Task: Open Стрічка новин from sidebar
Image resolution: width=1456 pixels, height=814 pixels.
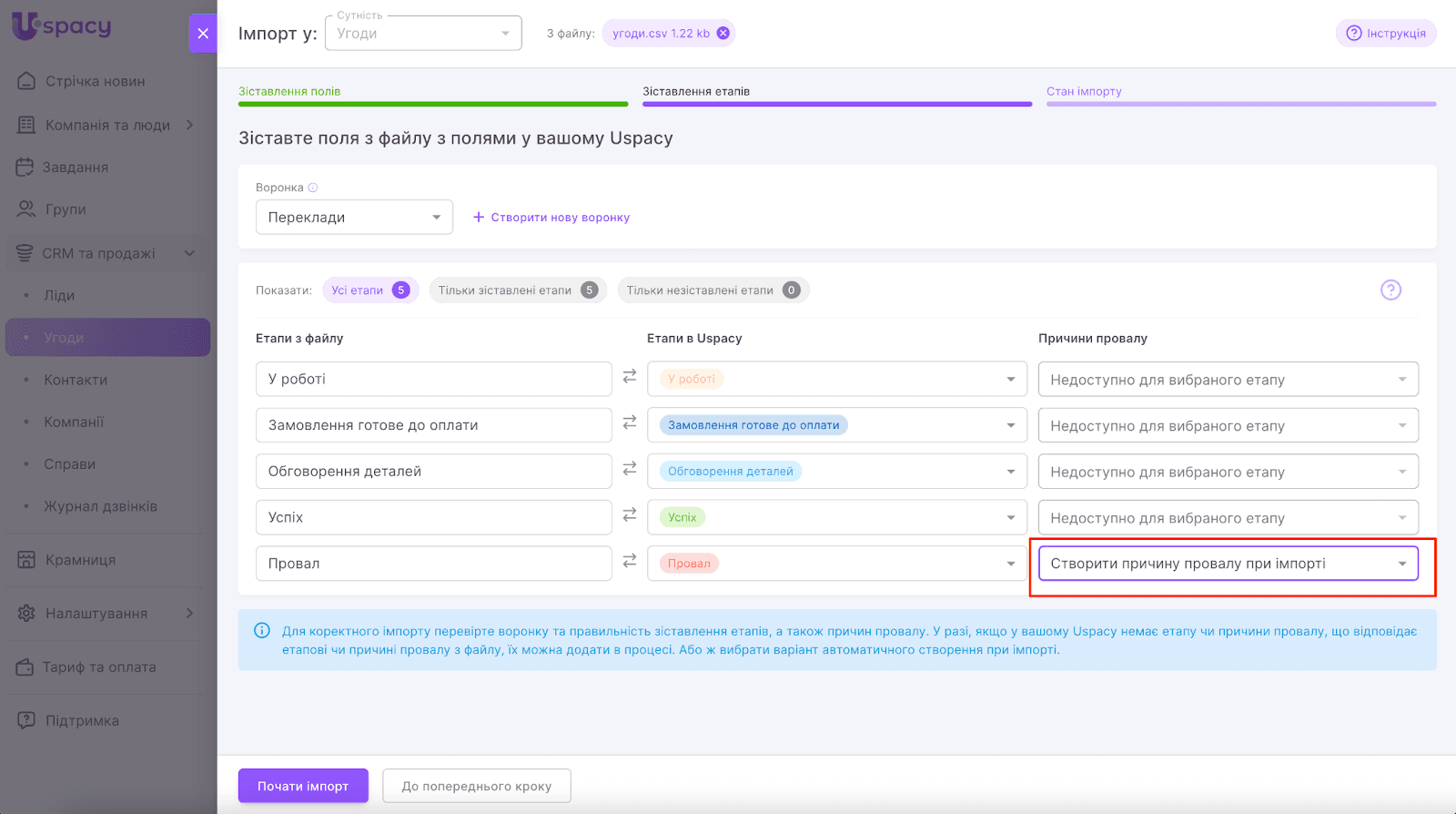Action: 95,81
